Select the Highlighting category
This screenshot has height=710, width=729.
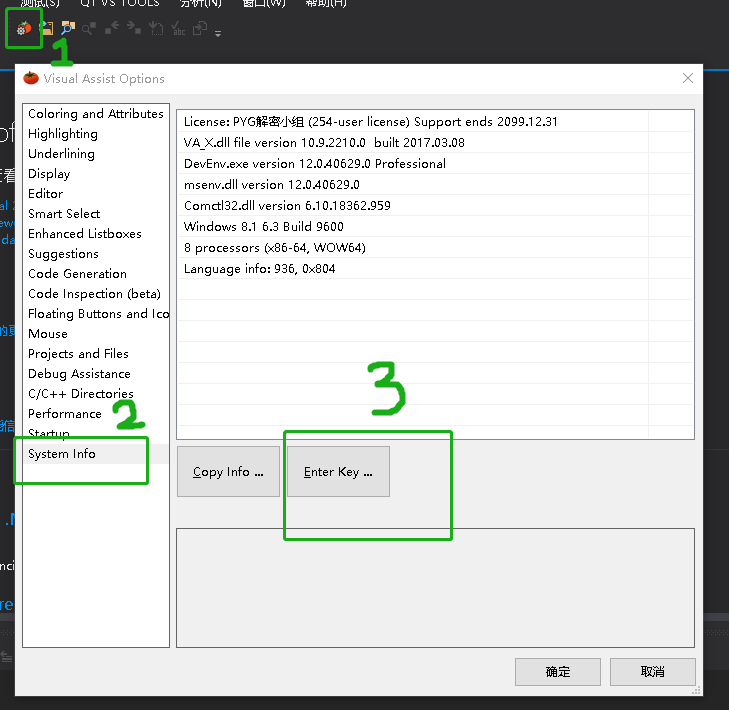point(96,134)
